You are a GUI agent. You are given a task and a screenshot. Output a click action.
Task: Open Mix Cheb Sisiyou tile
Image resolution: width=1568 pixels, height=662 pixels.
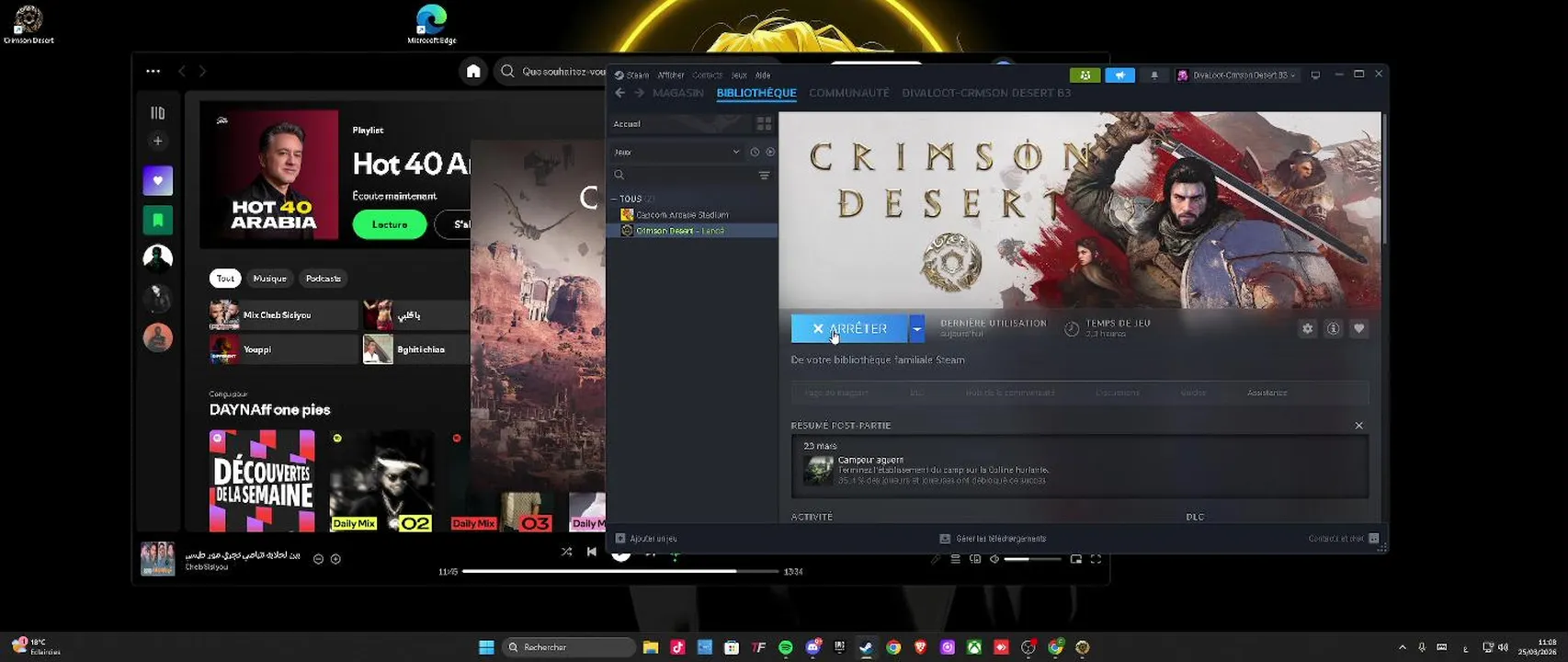tap(283, 315)
